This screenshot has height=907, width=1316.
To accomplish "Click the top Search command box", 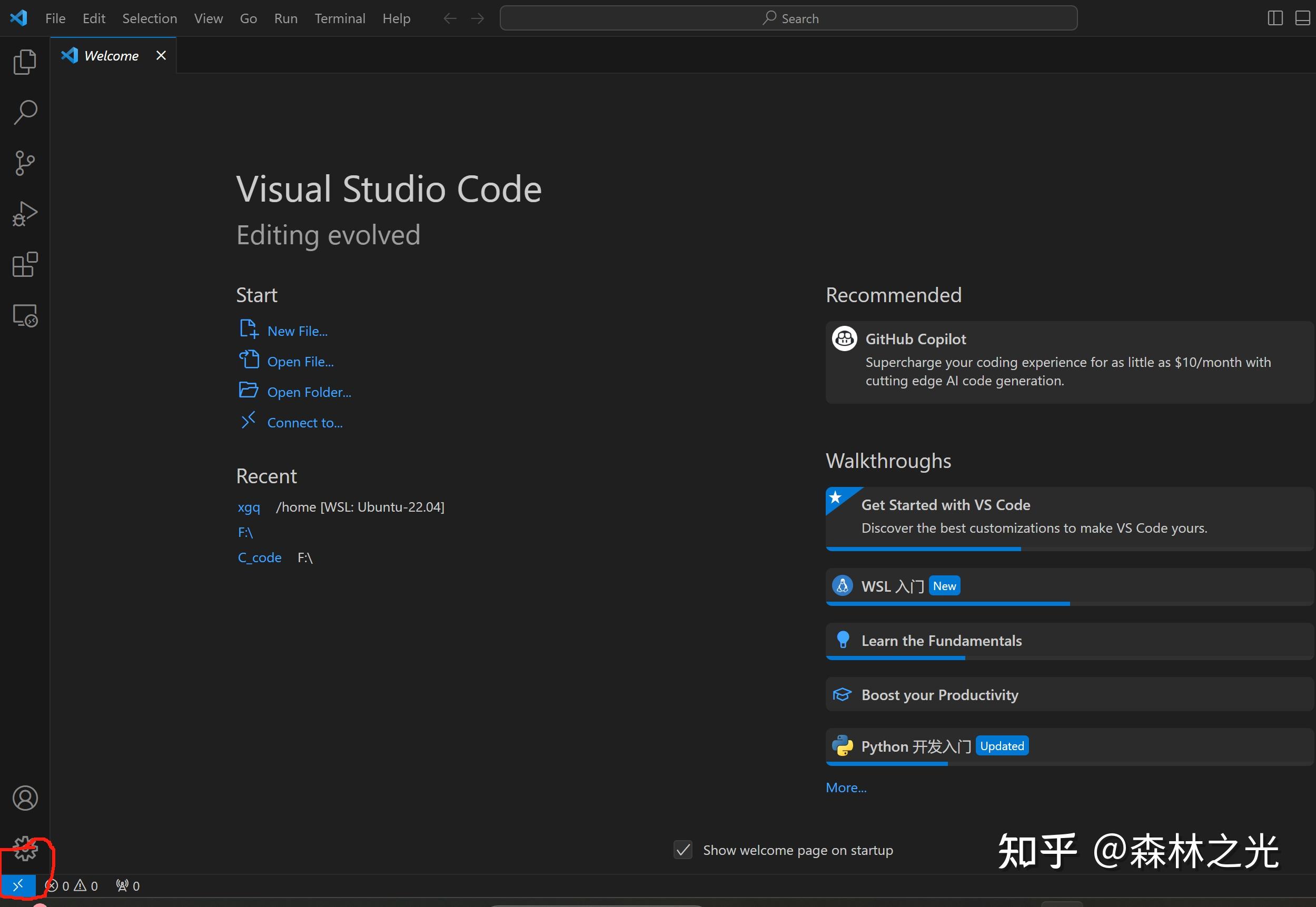I will click(x=788, y=18).
